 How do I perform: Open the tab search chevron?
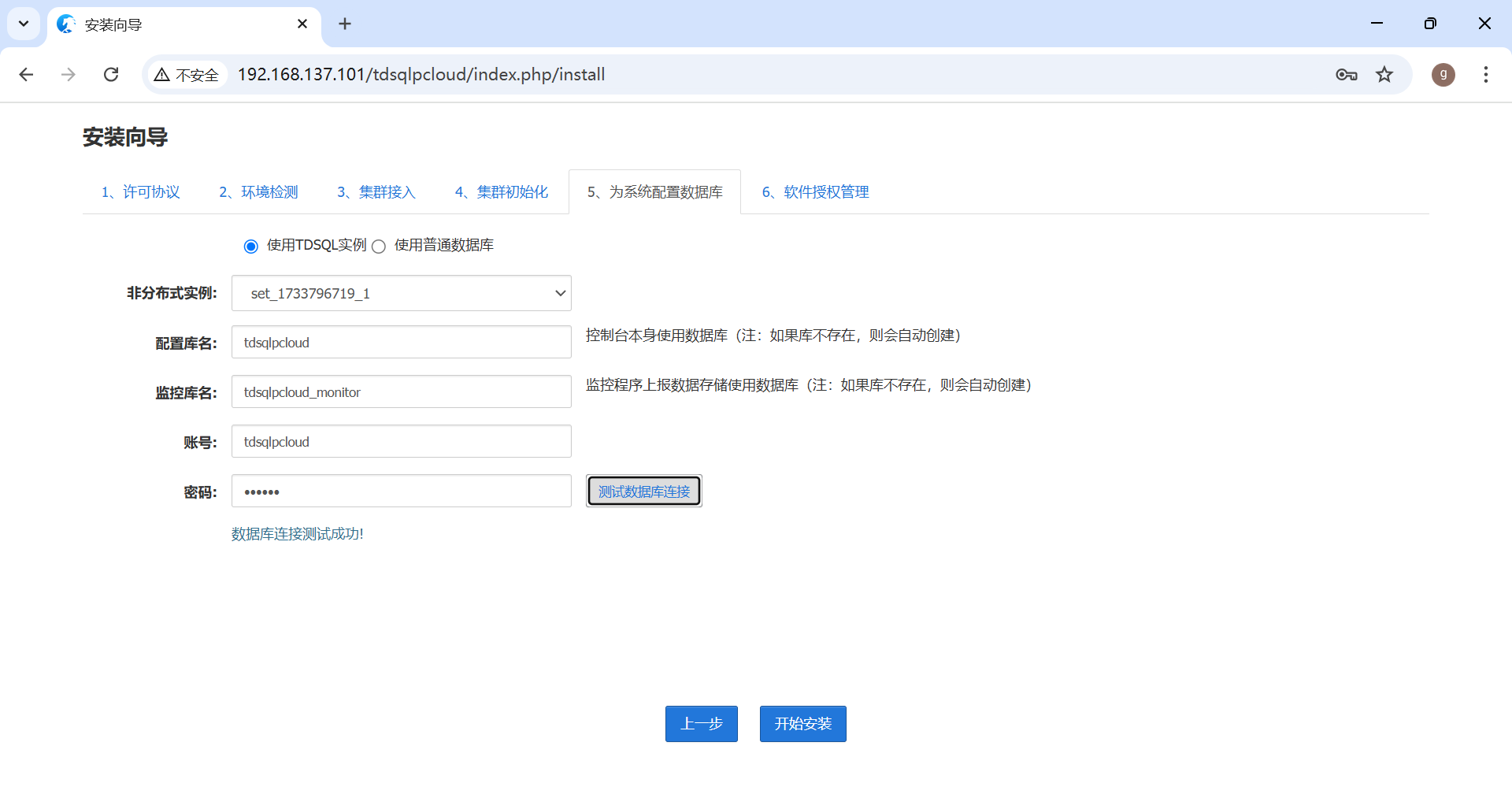(x=24, y=24)
